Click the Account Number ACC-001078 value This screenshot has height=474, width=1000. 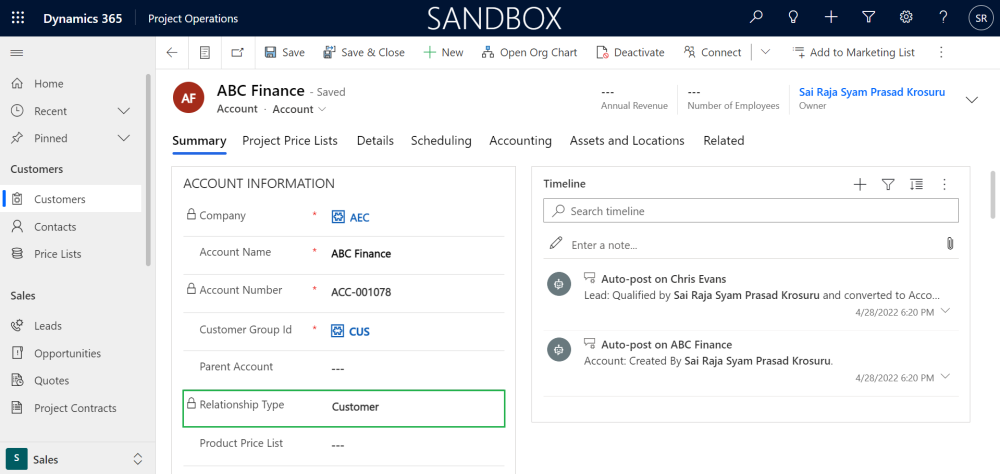(361, 293)
